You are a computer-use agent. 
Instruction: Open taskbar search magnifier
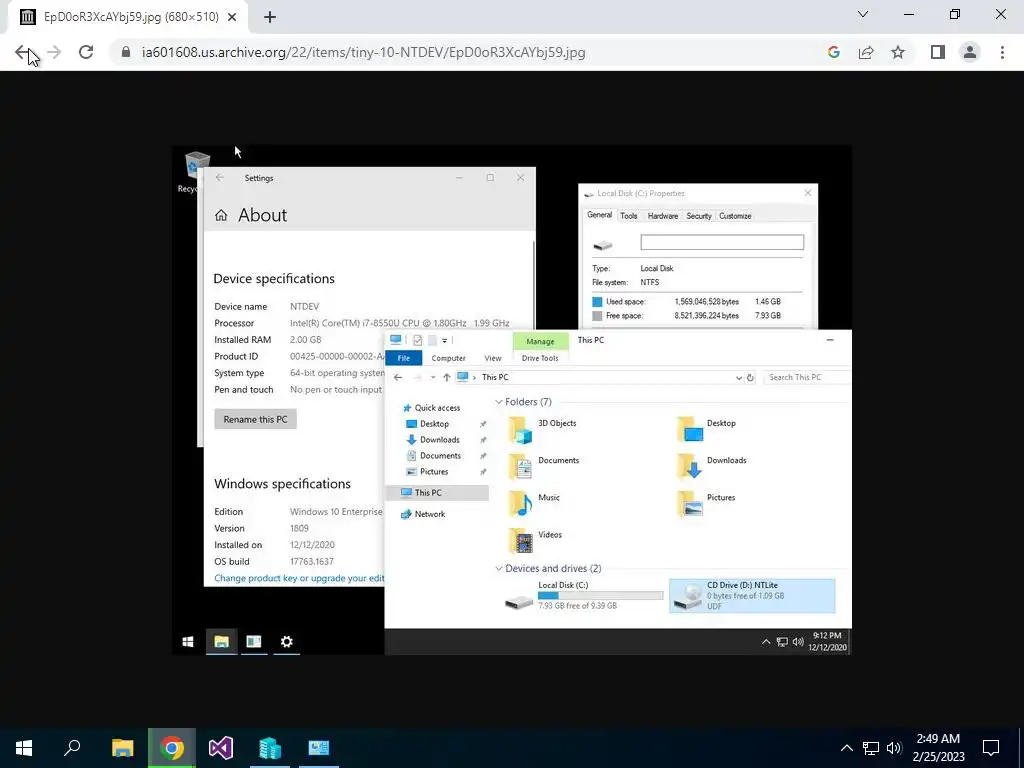pos(72,748)
